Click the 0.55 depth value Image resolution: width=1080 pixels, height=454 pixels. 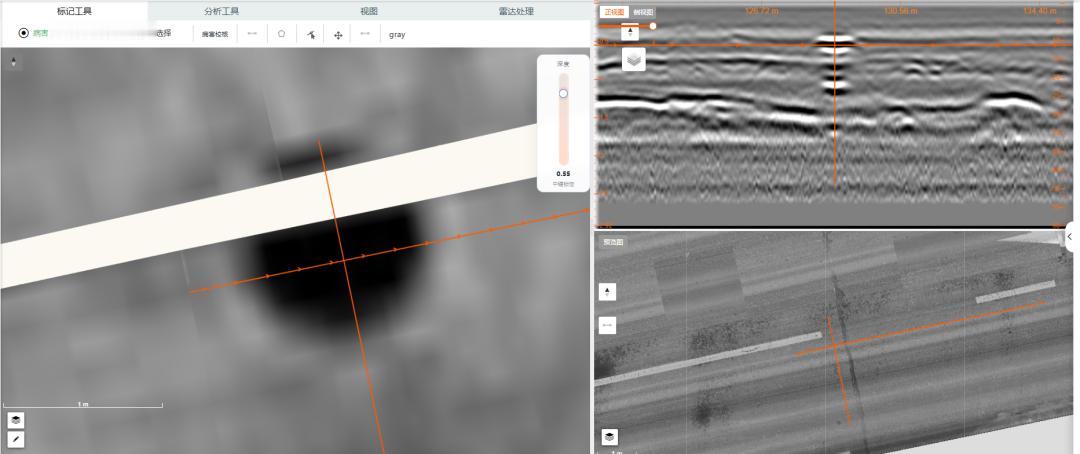[563, 174]
